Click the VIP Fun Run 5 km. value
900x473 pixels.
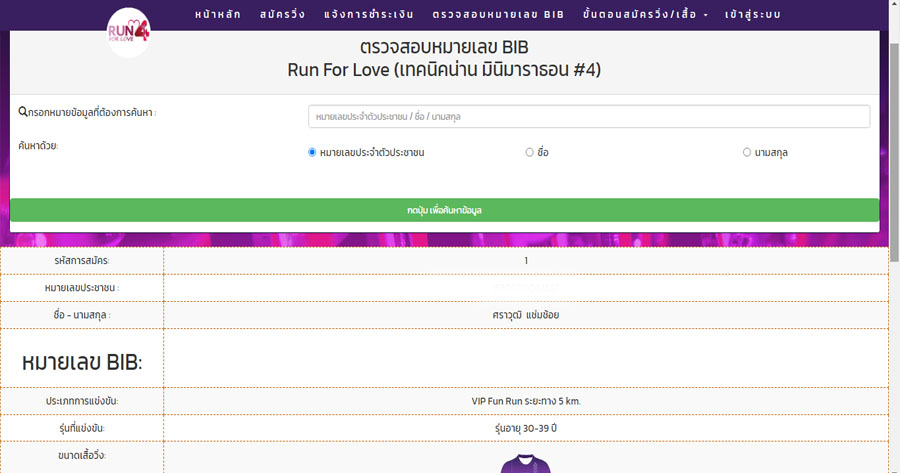coord(526,401)
